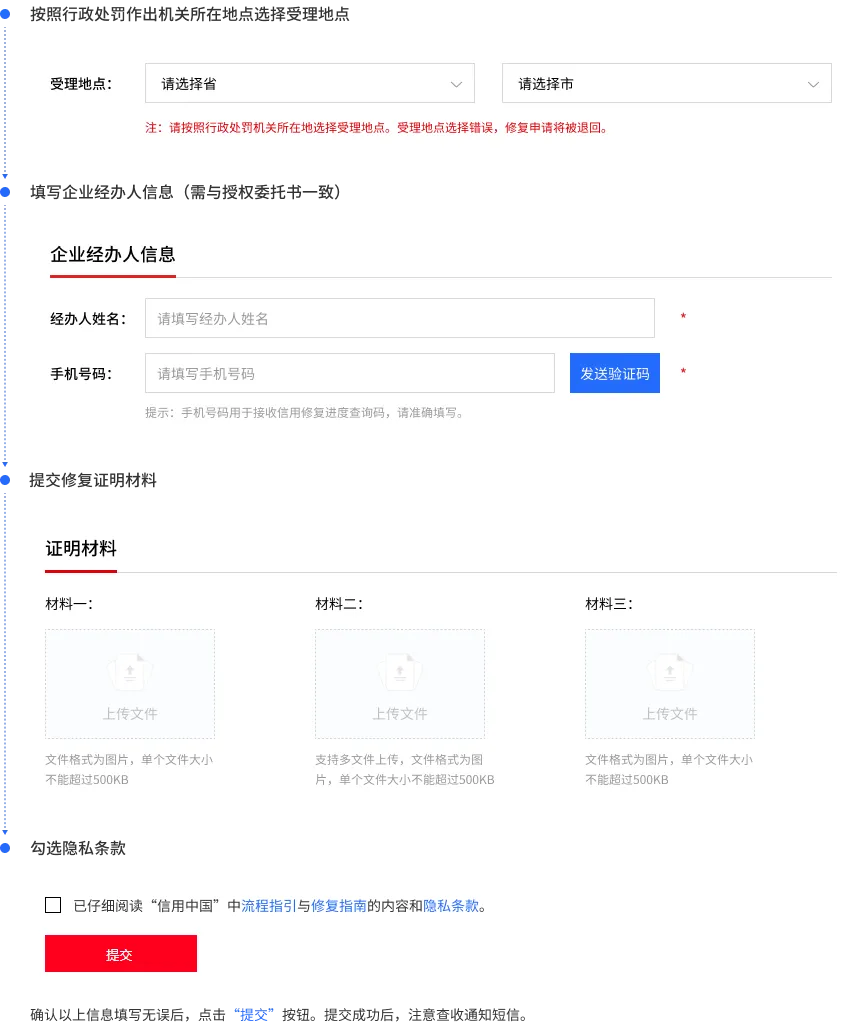Click the chevron on the 请选择省 selector
852x1029 pixels.
(x=456, y=84)
